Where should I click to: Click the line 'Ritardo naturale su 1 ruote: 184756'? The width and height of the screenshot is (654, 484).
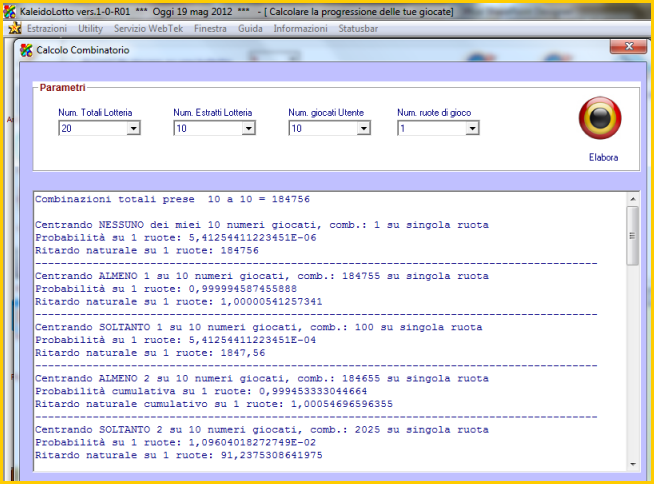click(x=147, y=250)
